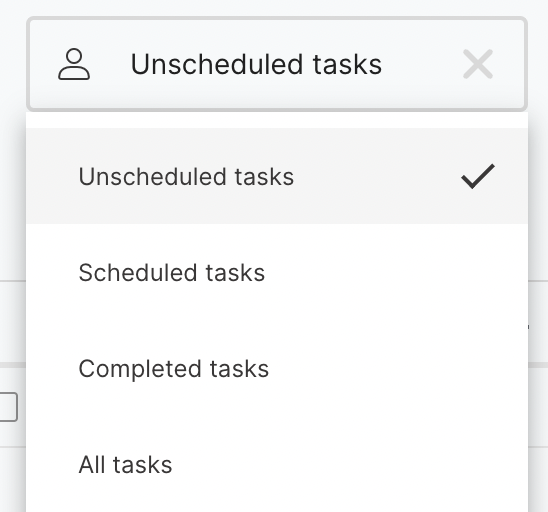This screenshot has width=548, height=512.
Task: Select All tasks in the dropdown
Action: [x=277, y=464]
